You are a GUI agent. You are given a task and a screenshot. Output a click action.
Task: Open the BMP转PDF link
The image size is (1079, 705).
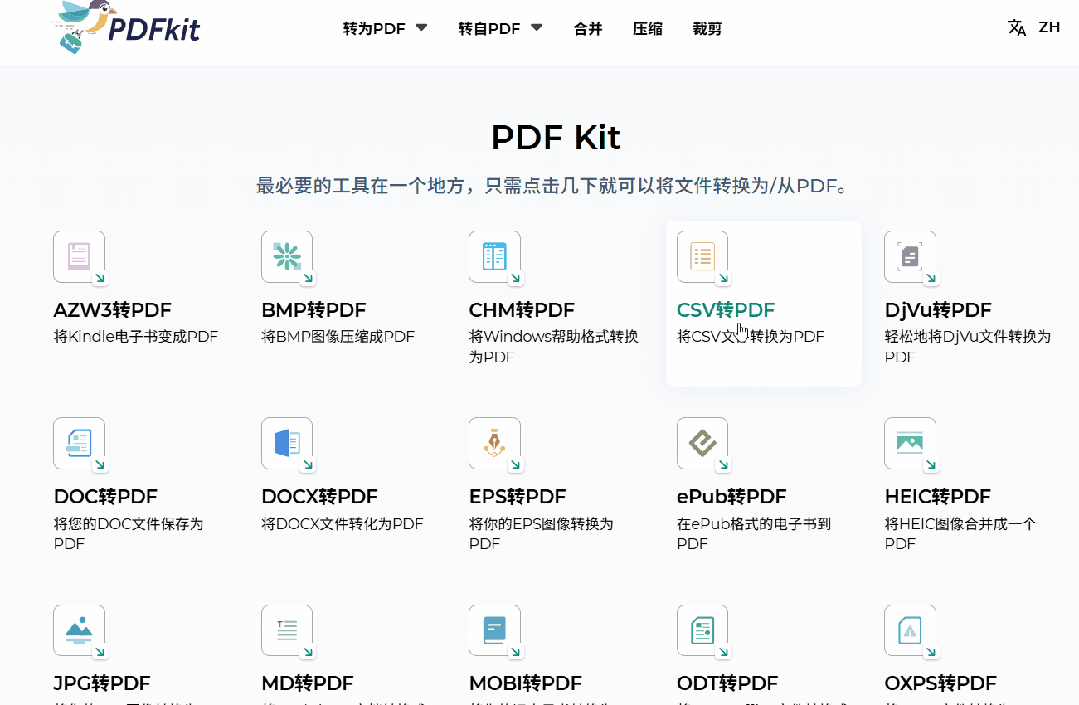(314, 310)
